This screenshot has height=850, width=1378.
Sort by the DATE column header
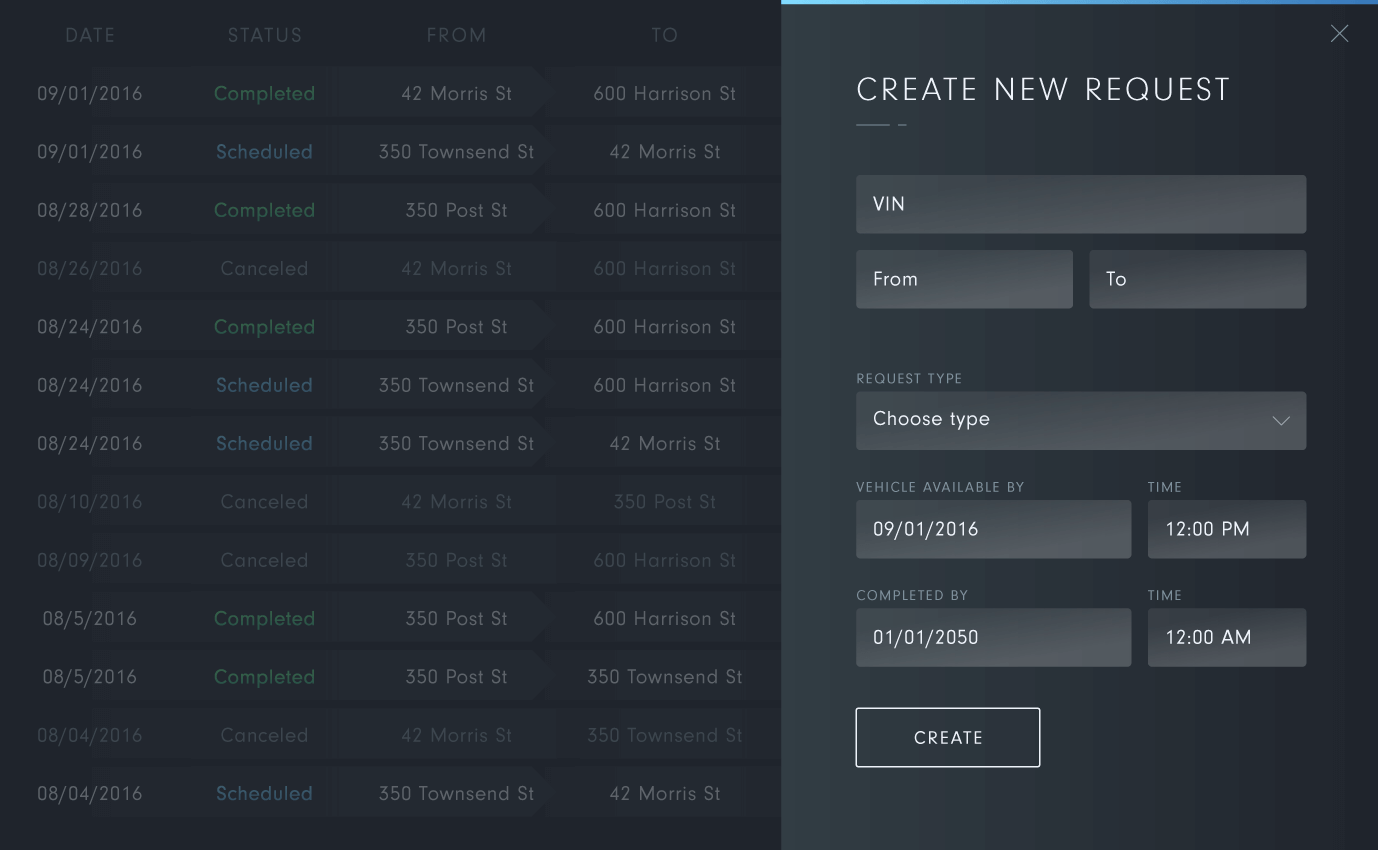click(90, 35)
